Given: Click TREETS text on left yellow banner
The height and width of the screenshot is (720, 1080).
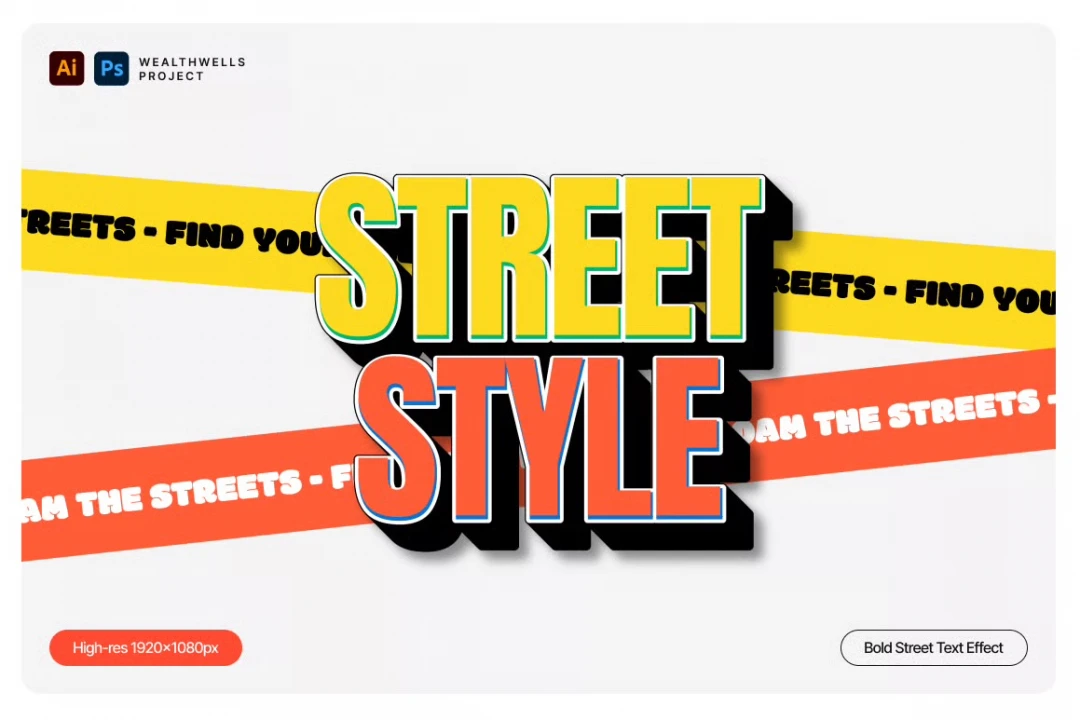Looking at the screenshot, I should [78, 224].
